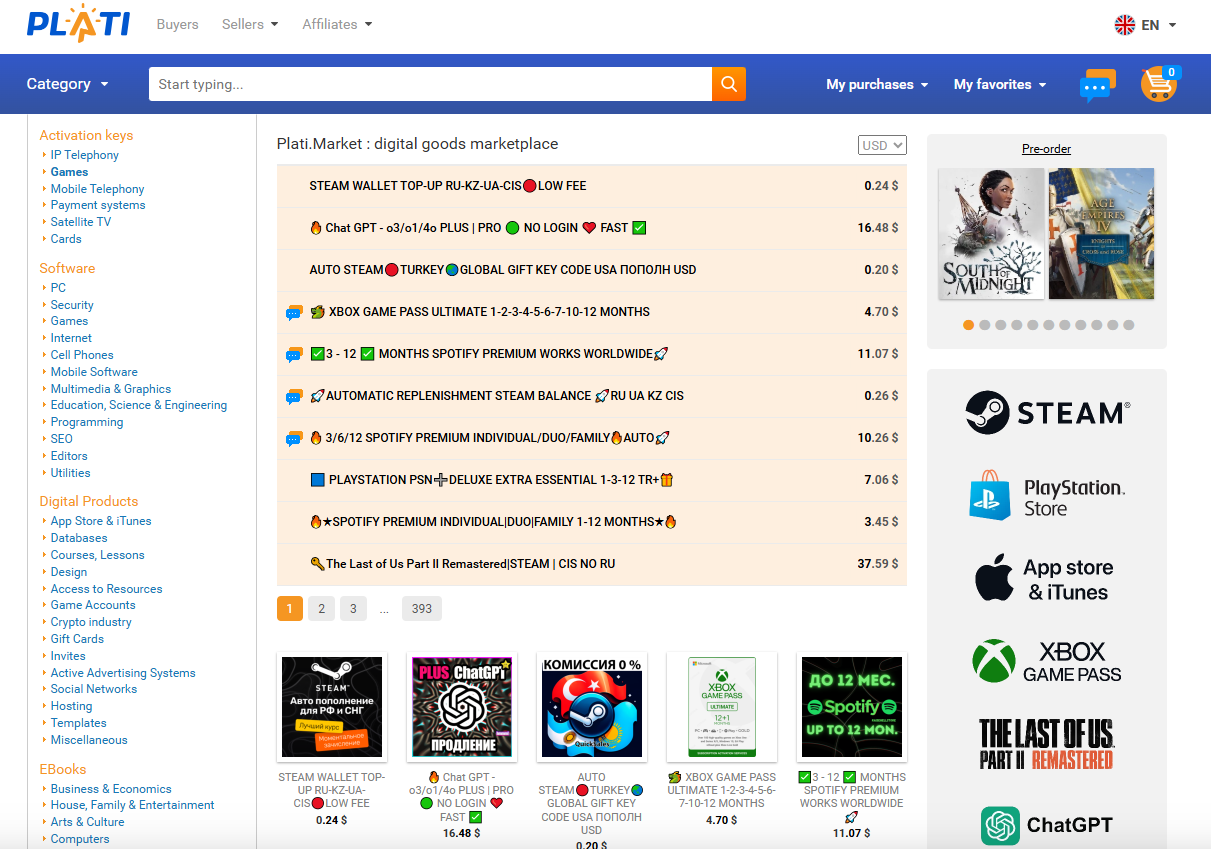
Task: Expand the My purchases menu
Action: click(876, 84)
